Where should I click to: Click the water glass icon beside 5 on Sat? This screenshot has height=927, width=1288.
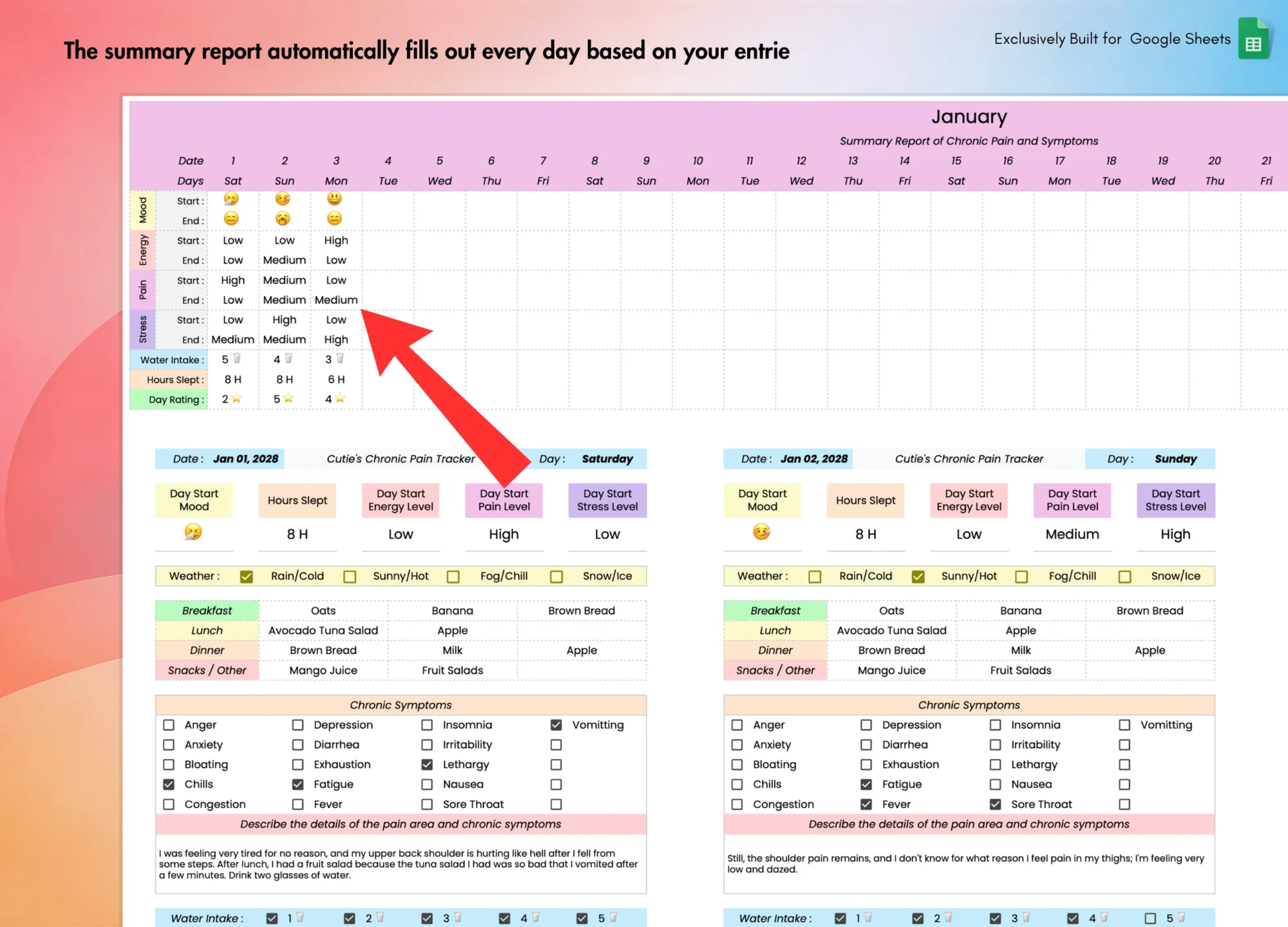coord(237,359)
